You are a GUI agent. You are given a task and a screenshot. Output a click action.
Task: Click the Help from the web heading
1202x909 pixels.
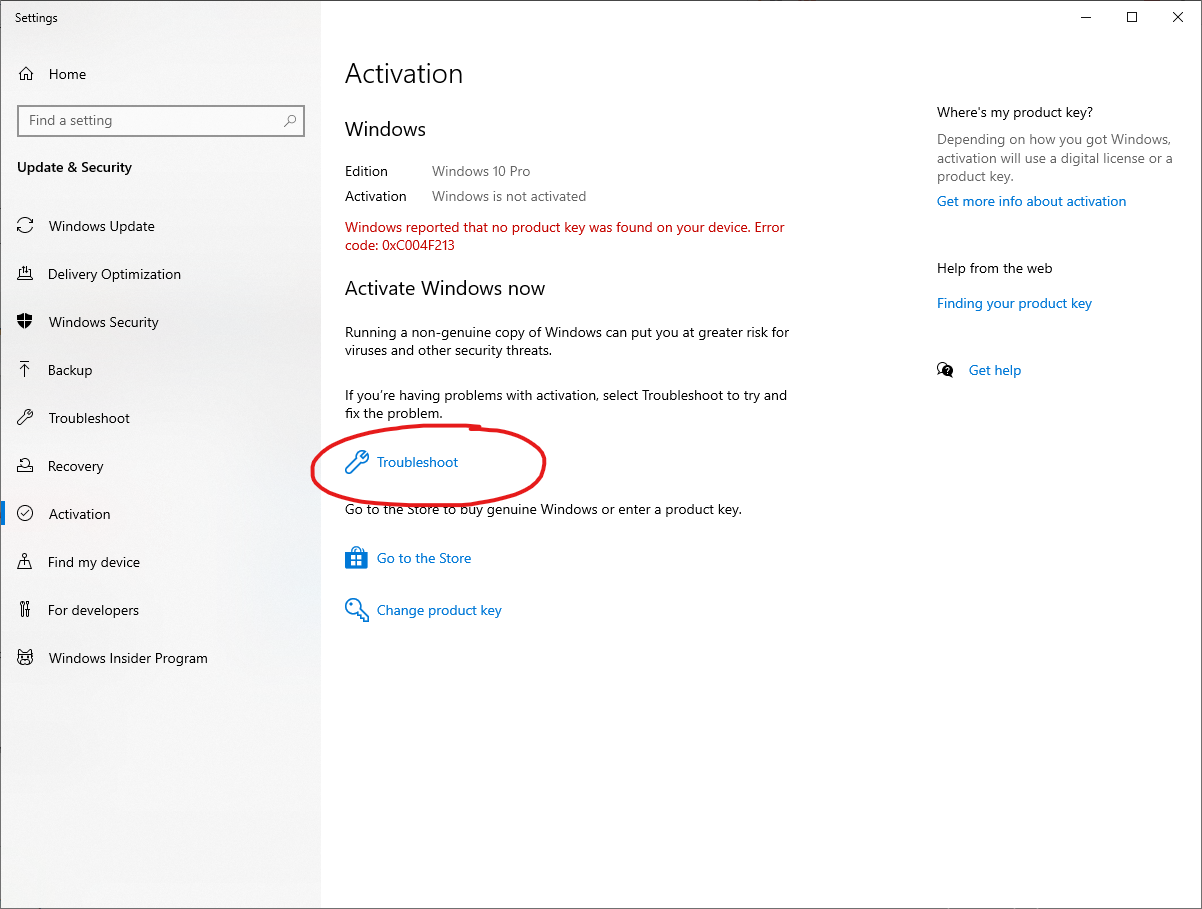(995, 268)
